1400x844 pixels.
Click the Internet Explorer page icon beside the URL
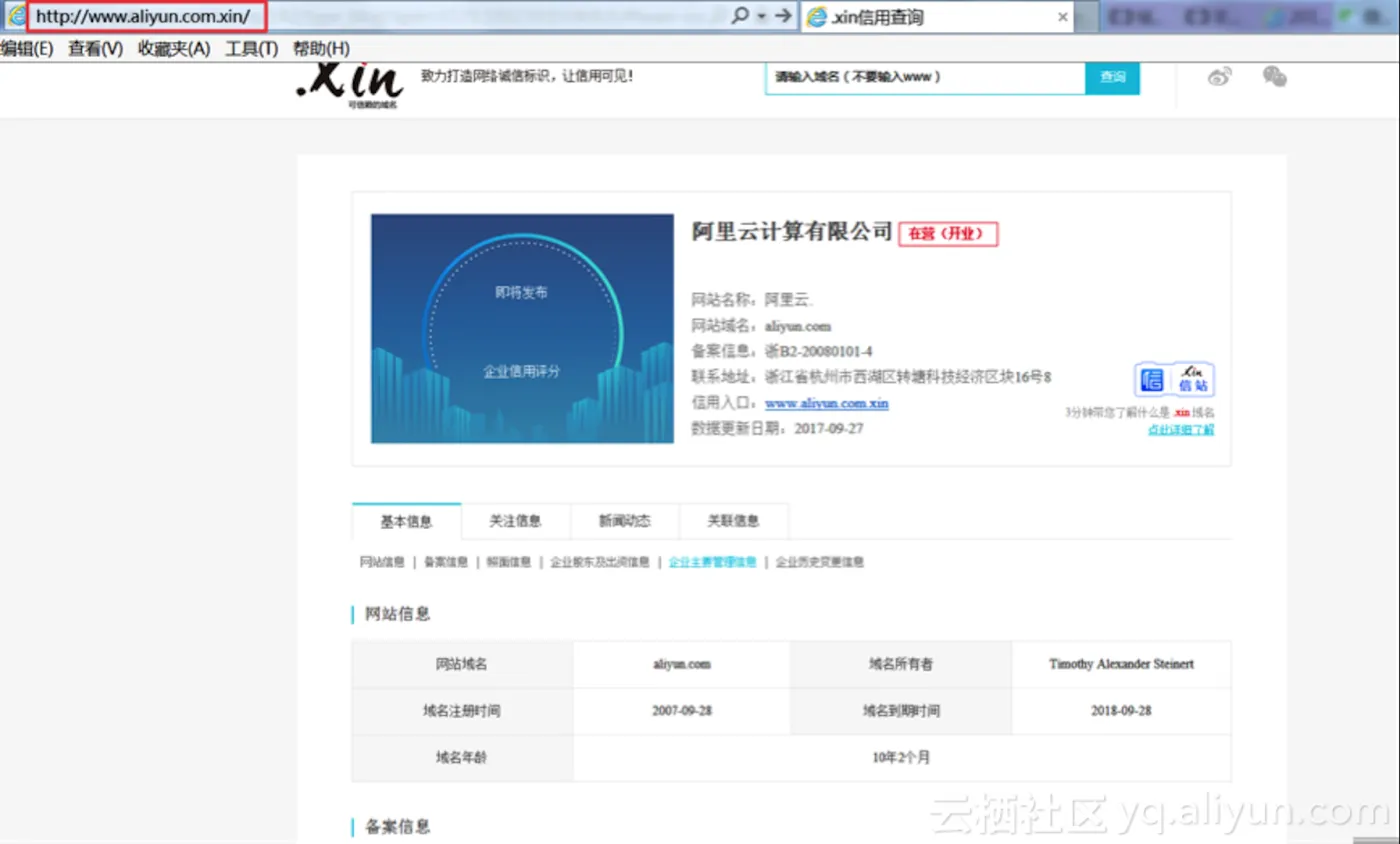click(x=15, y=17)
